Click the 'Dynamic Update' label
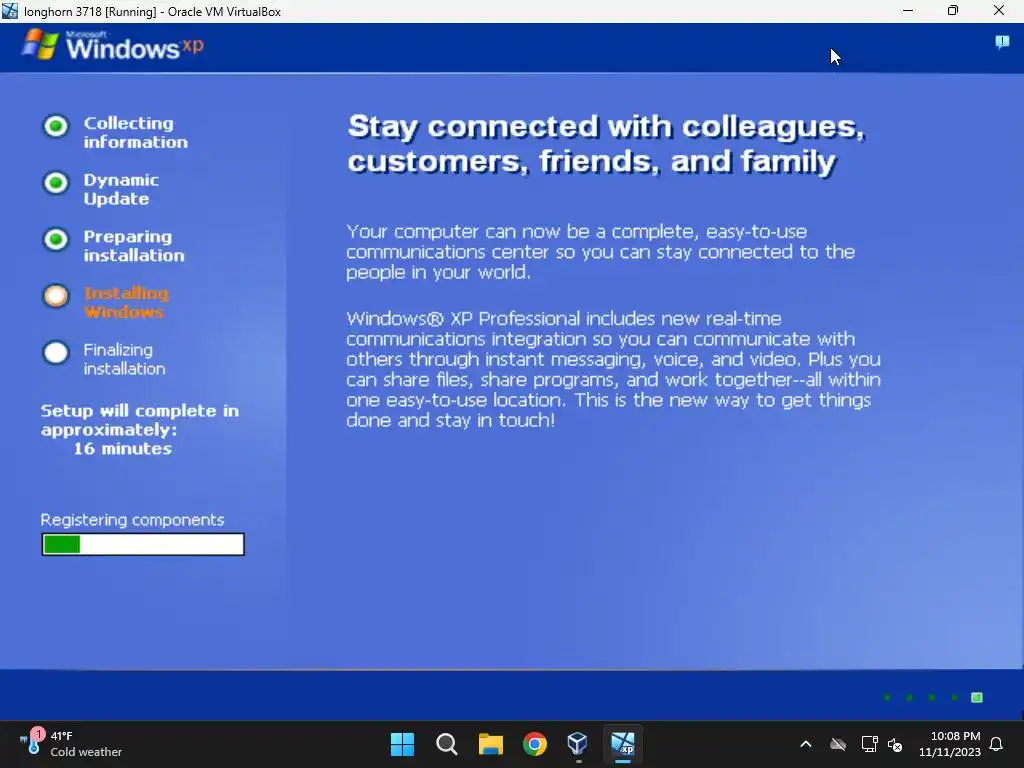This screenshot has height=768, width=1024. coord(121,189)
